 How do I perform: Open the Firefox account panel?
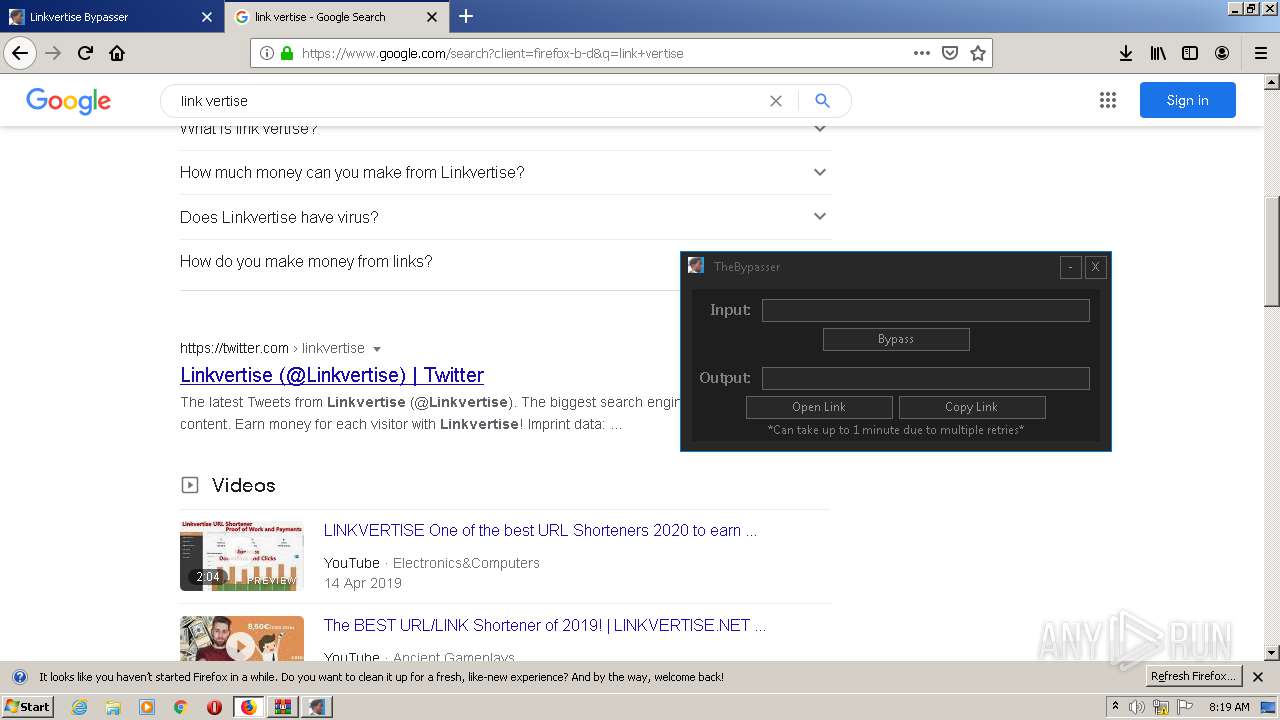pyautogui.click(x=1222, y=53)
